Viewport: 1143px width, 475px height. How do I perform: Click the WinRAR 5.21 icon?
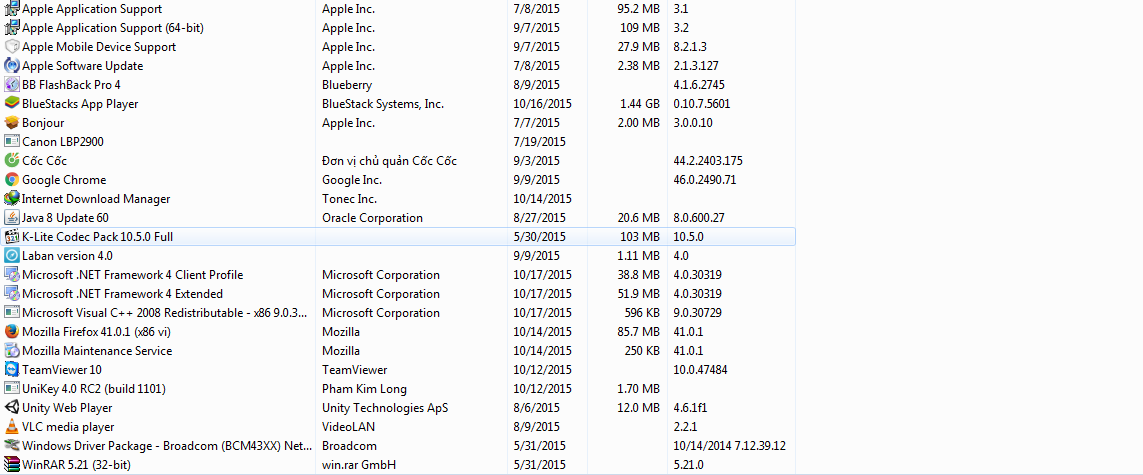click(x=12, y=465)
